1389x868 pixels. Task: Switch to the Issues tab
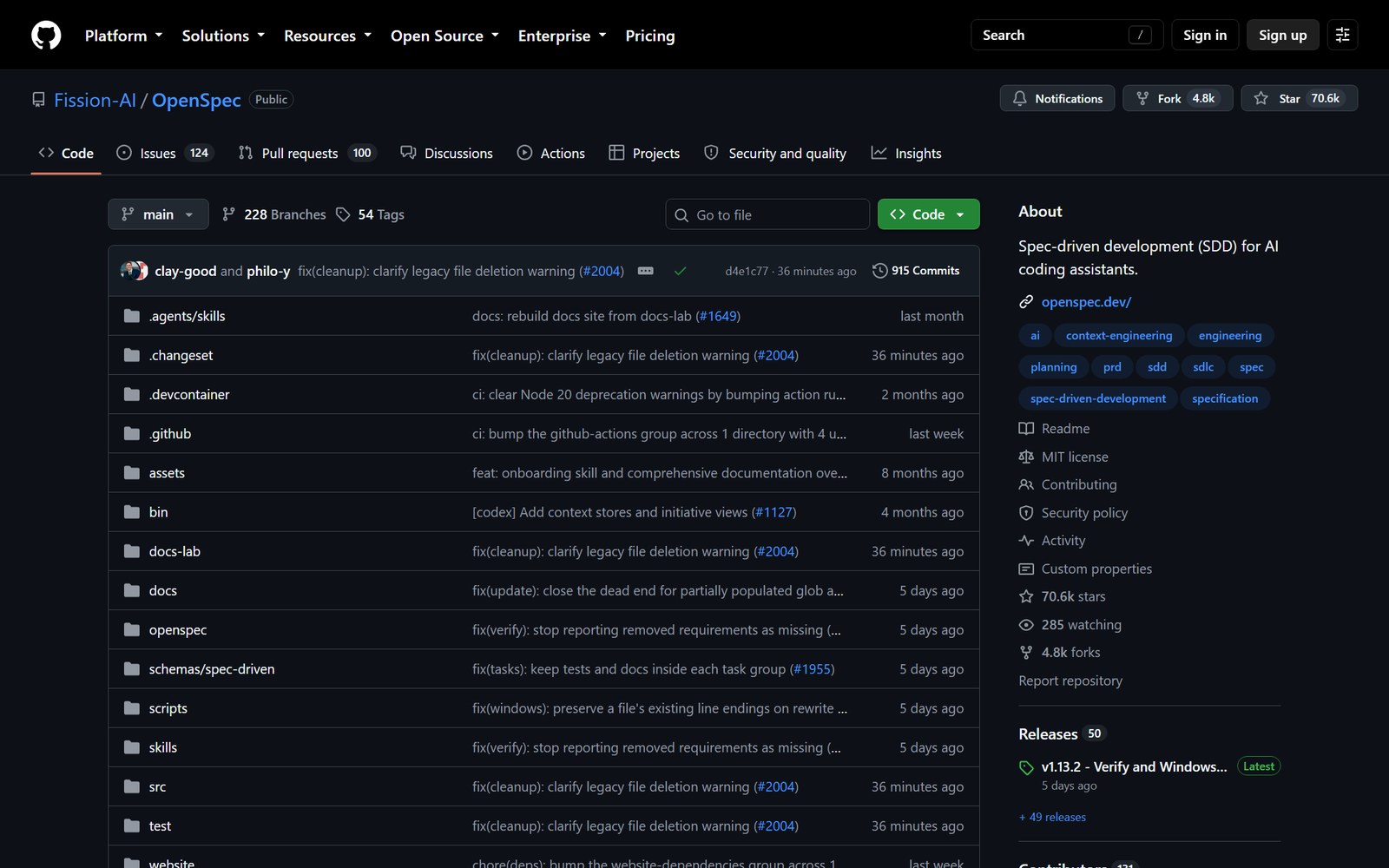click(x=165, y=153)
